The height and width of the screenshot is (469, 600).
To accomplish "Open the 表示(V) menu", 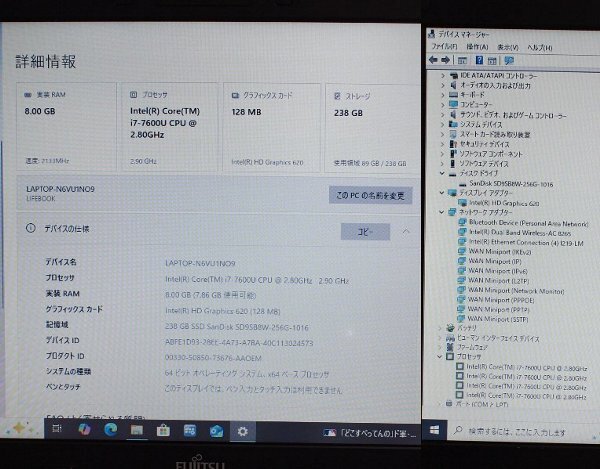I will pos(508,47).
